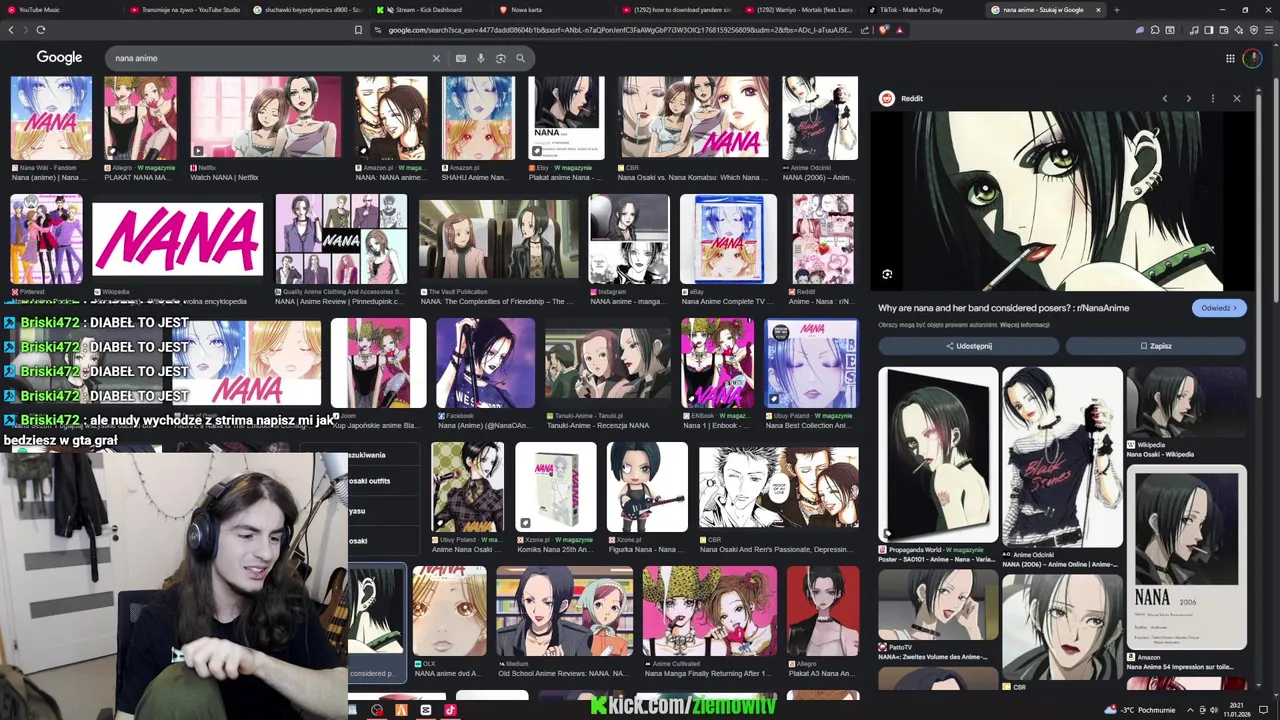This screenshot has width=1280, height=720.
Task: Open the Reddit post title link
Action: [1003, 308]
